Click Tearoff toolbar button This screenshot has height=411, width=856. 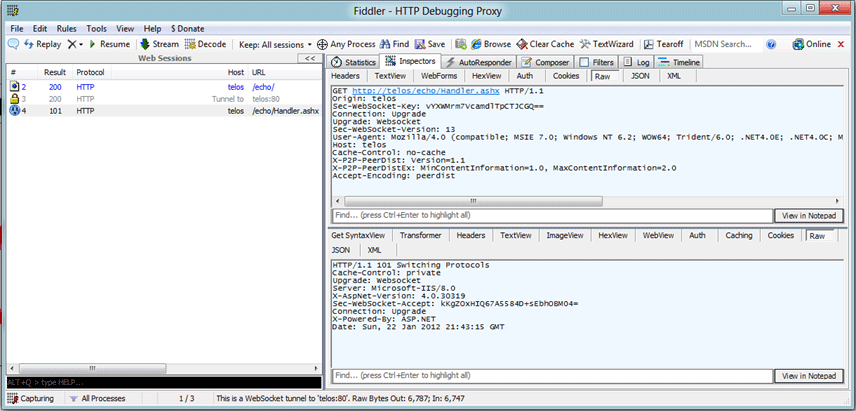tap(663, 44)
